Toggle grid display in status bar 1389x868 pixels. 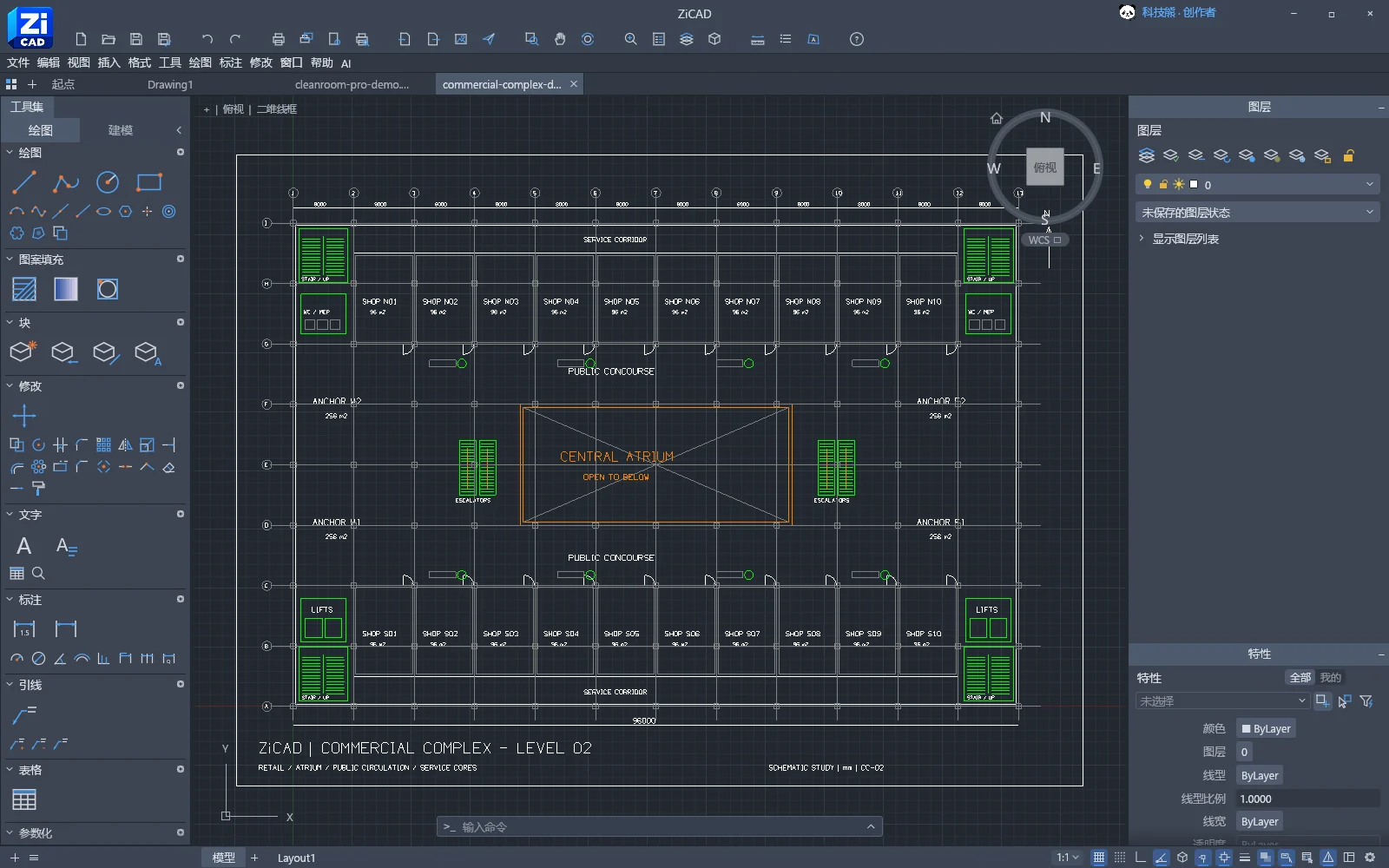pos(1099,858)
